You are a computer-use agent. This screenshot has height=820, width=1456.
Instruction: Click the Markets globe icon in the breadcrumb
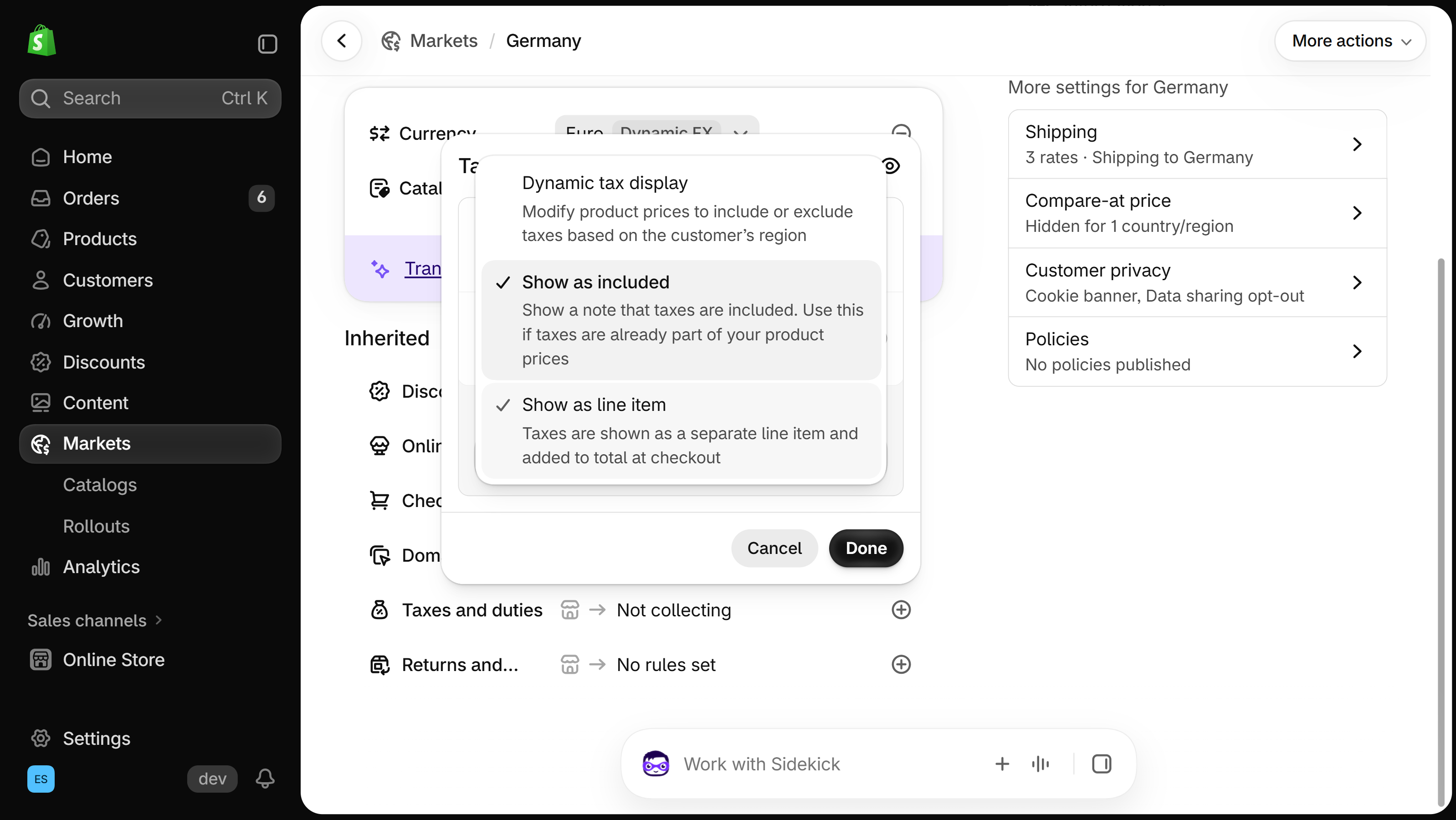coord(390,41)
